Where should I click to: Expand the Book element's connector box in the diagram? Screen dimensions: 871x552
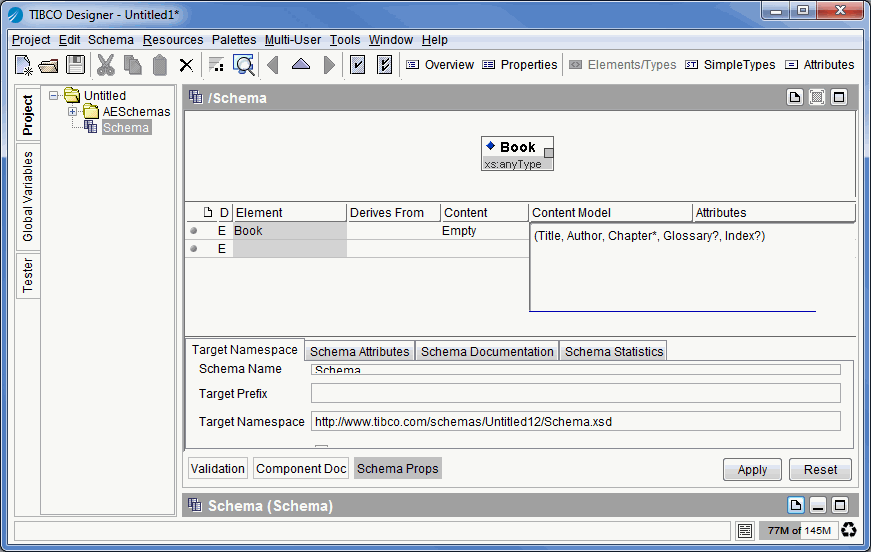[x=548, y=153]
